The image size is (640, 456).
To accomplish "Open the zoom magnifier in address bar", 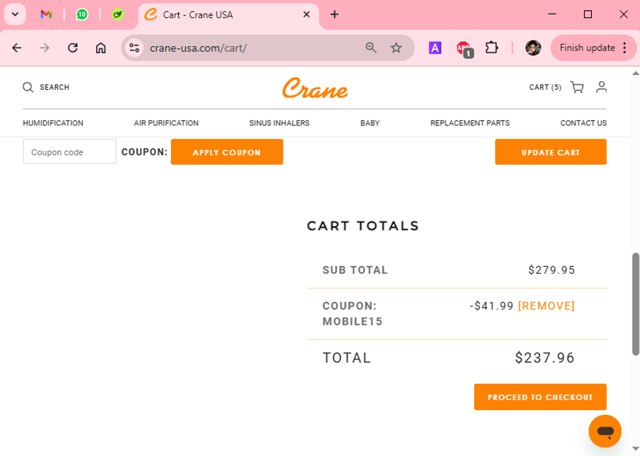I will 371,48.
